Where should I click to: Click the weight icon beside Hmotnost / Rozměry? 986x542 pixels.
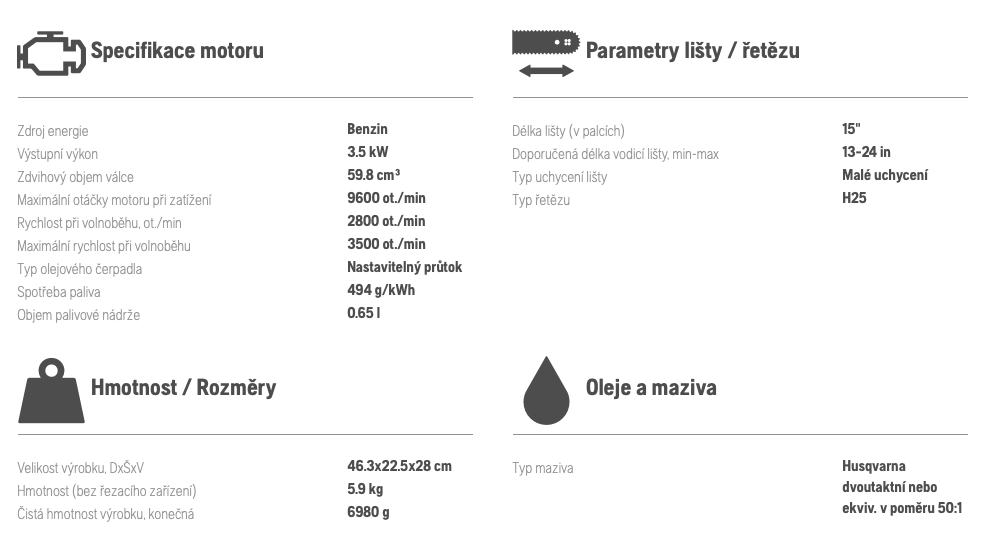point(51,390)
